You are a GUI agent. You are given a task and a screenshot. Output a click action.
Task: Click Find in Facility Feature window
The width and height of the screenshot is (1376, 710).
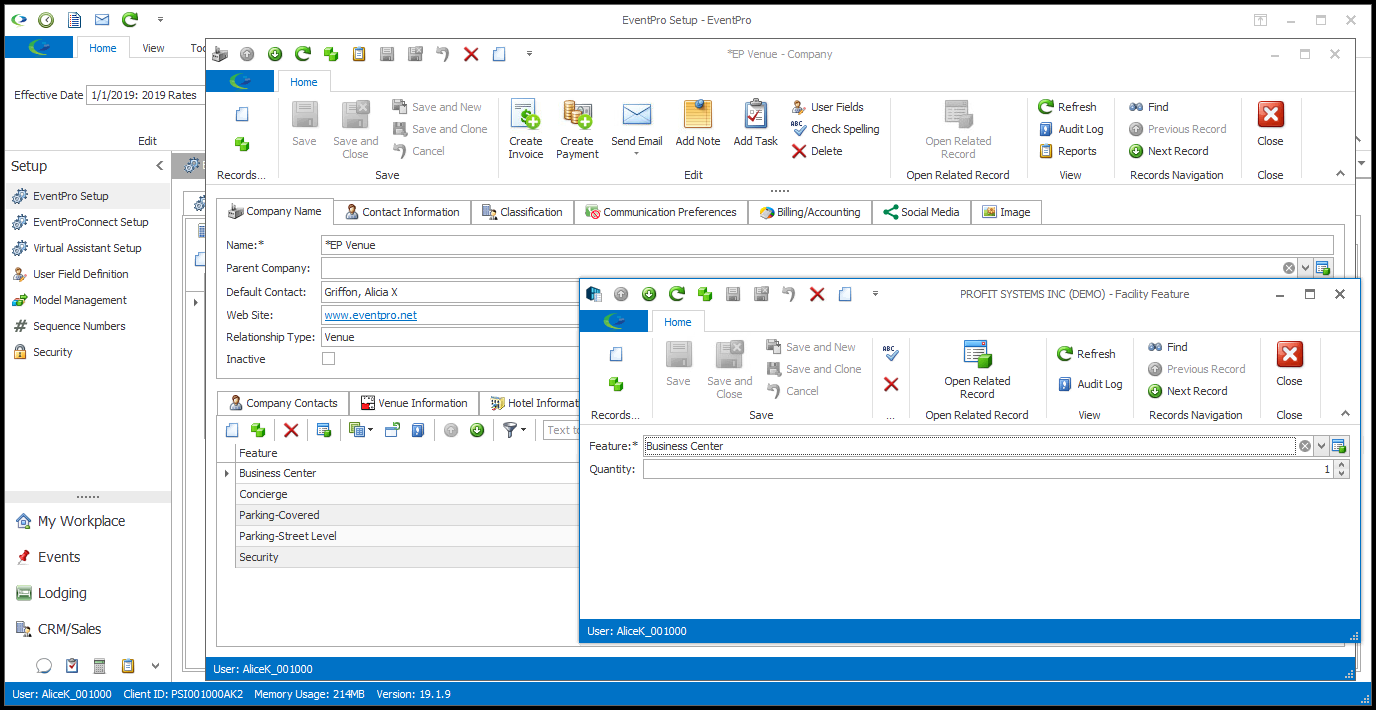[x=1167, y=347]
